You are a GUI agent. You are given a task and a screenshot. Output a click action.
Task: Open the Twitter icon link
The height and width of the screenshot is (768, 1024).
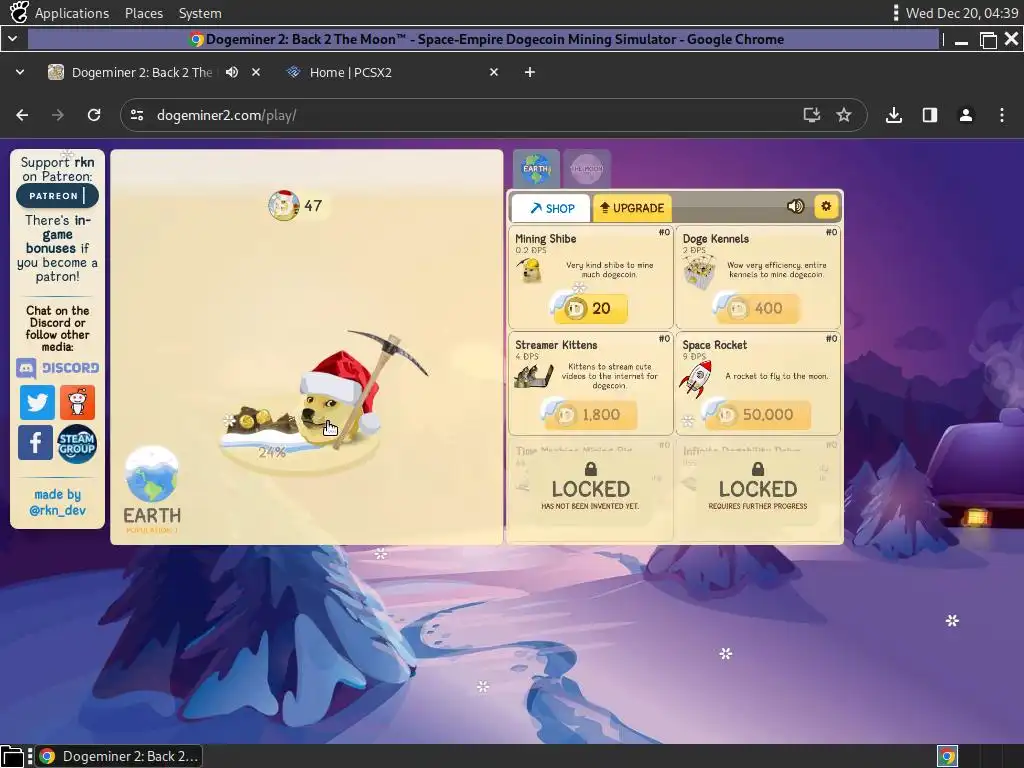pos(37,402)
